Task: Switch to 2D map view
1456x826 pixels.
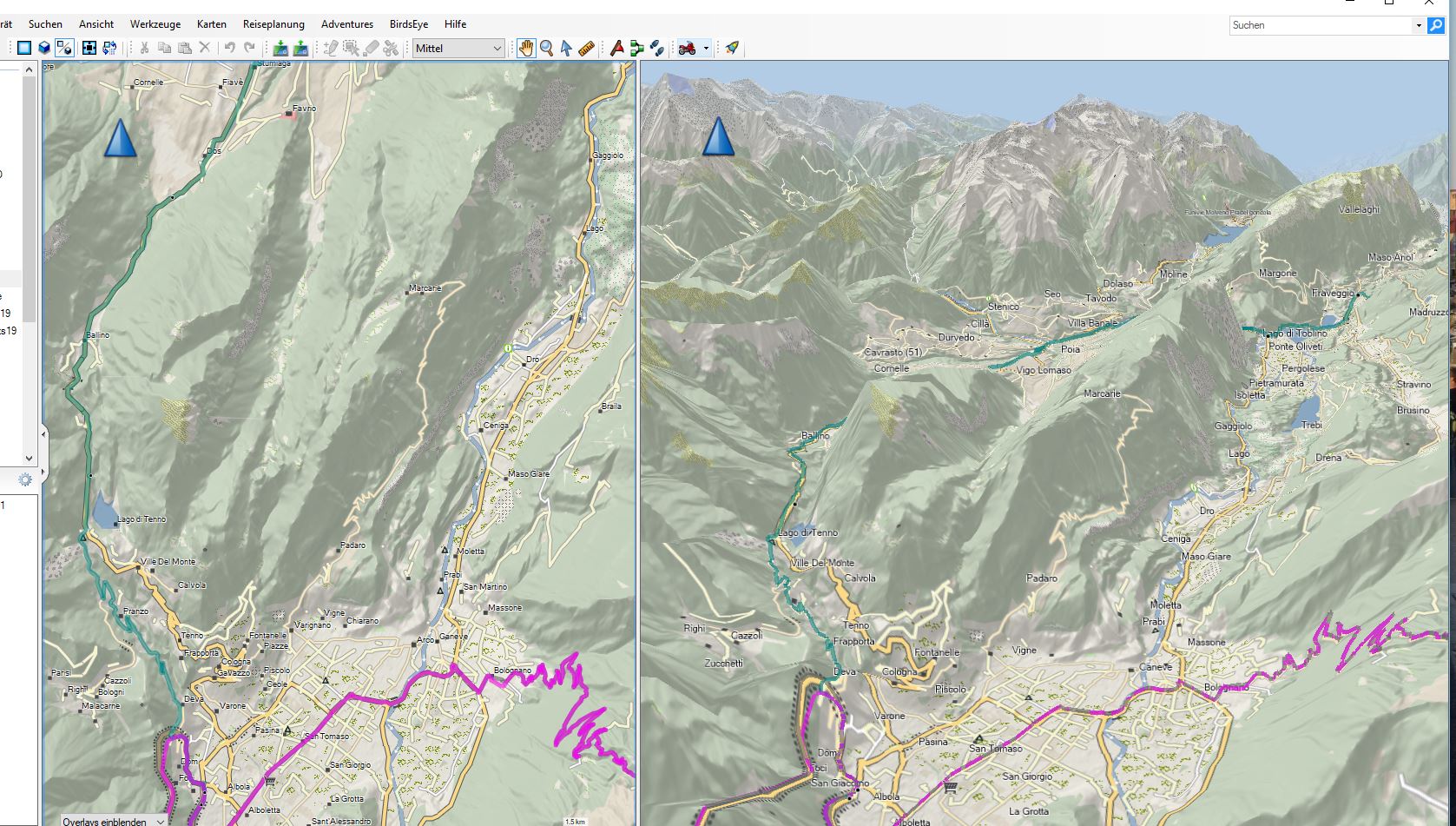Action: click(24, 48)
